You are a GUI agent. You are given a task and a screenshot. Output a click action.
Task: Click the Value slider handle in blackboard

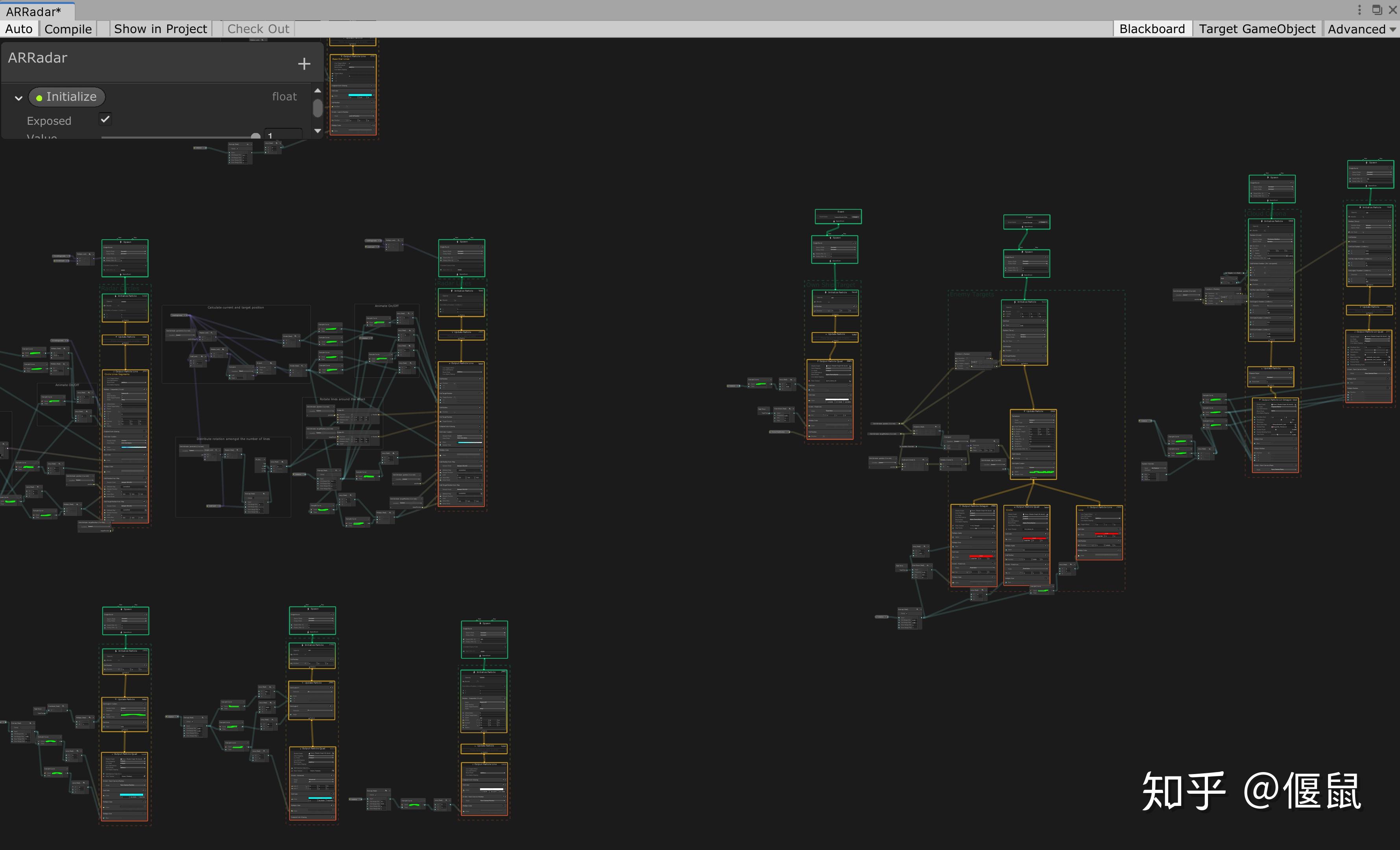[x=256, y=137]
